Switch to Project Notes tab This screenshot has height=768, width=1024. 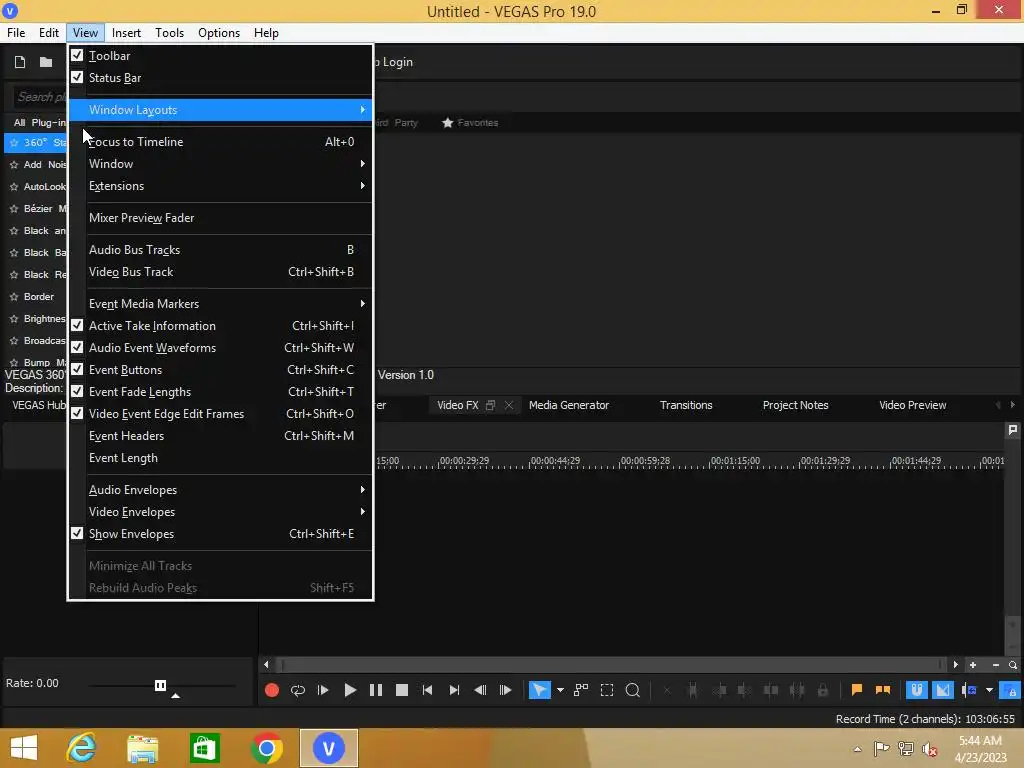tap(795, 406)
